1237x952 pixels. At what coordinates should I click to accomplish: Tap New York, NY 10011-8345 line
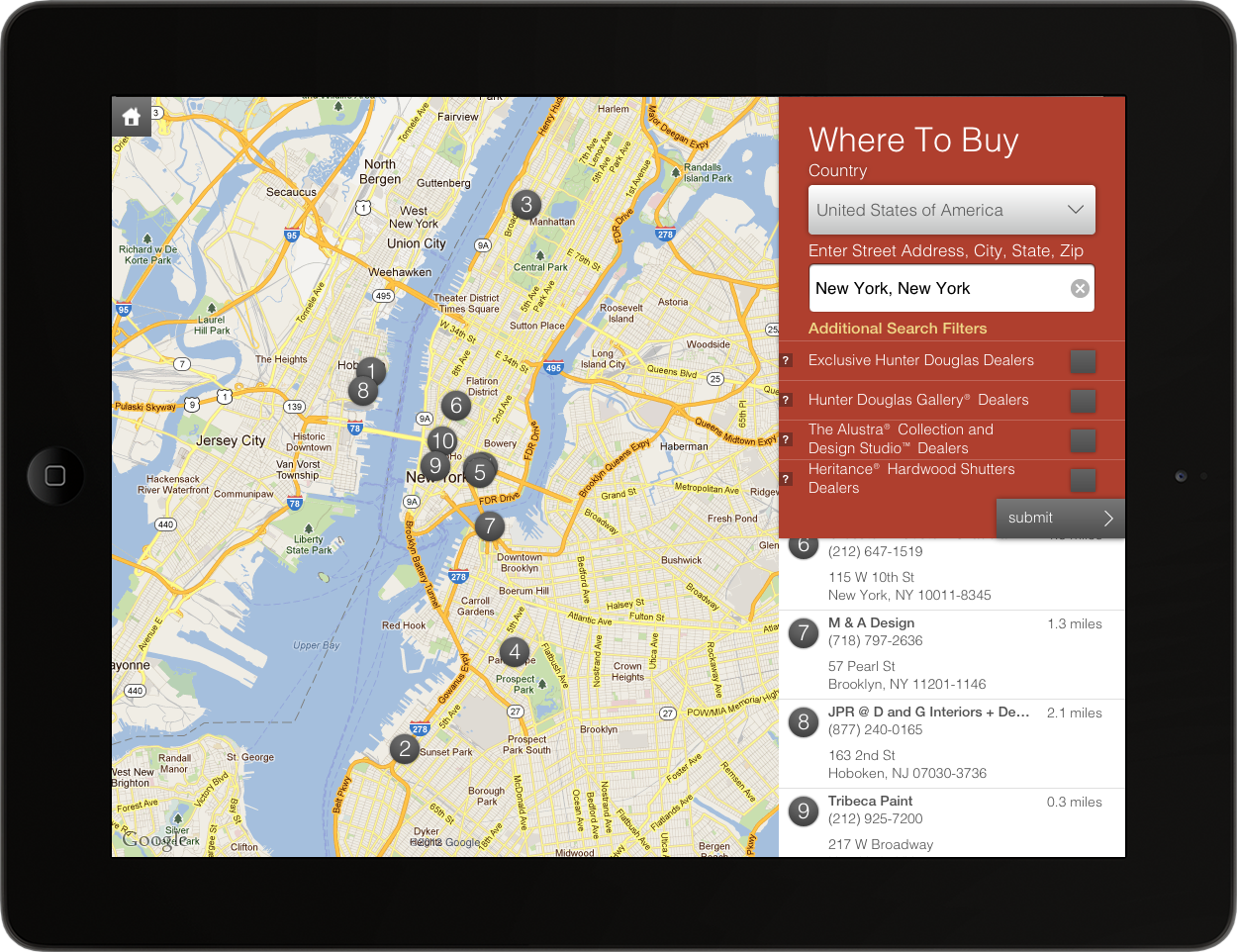click(909, 595)
